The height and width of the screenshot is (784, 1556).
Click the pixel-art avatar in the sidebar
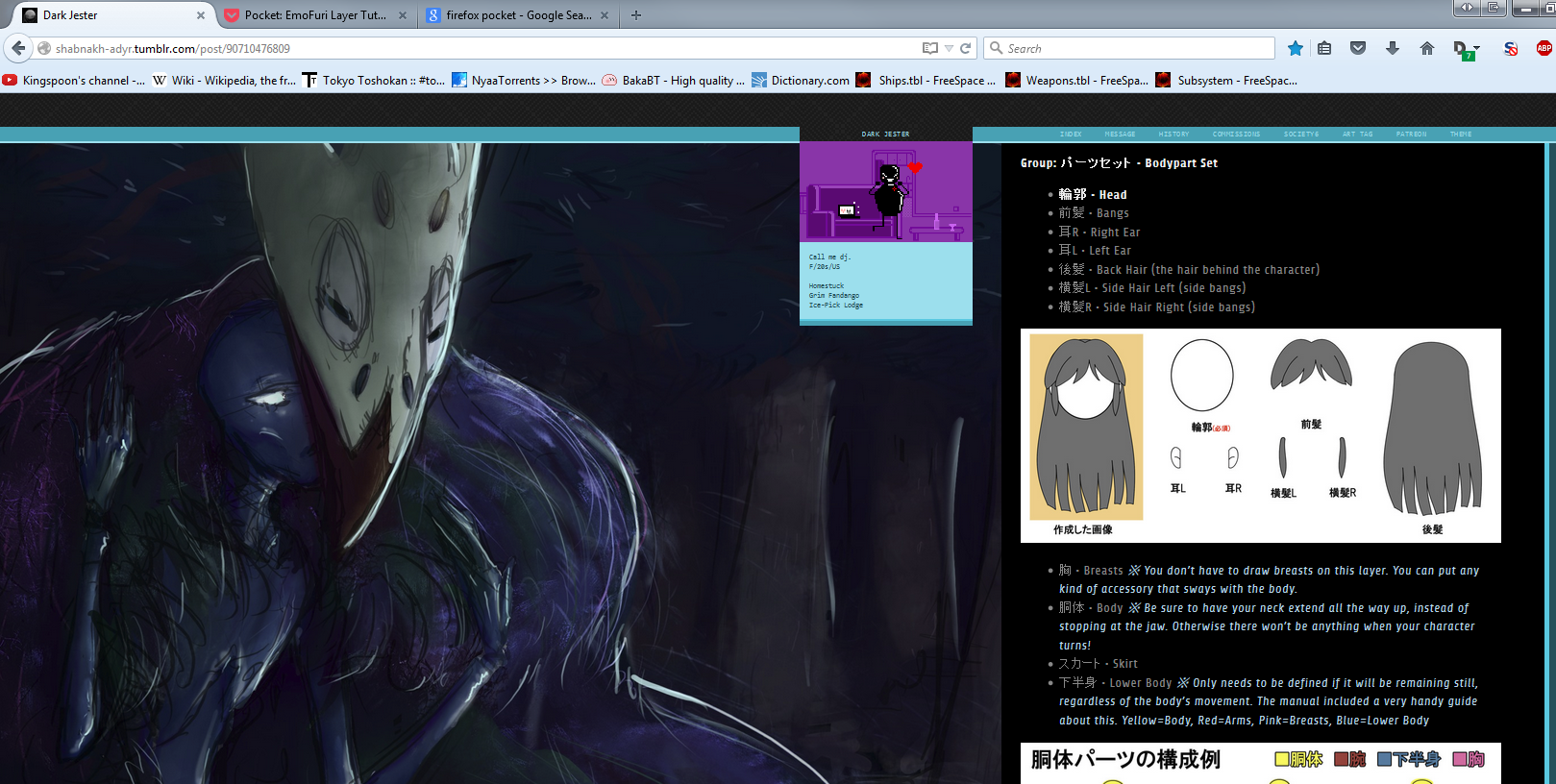tap(886, 191)
